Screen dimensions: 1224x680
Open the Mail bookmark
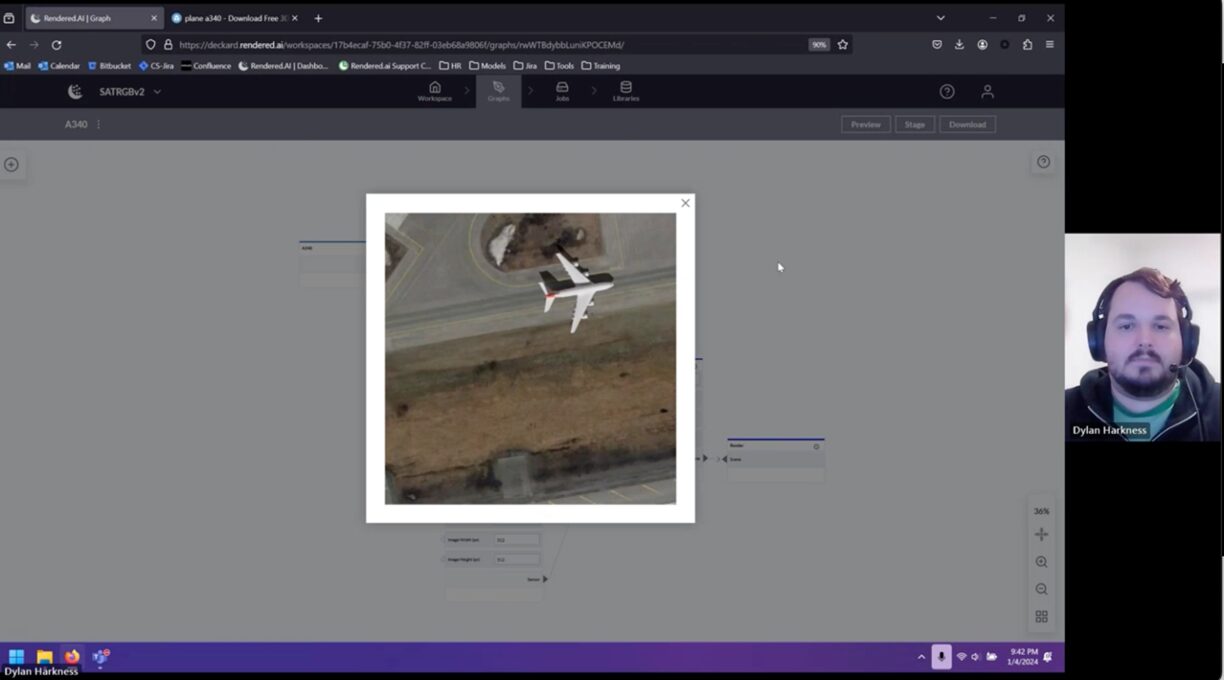pyautogui.click(x=17, y=66)
